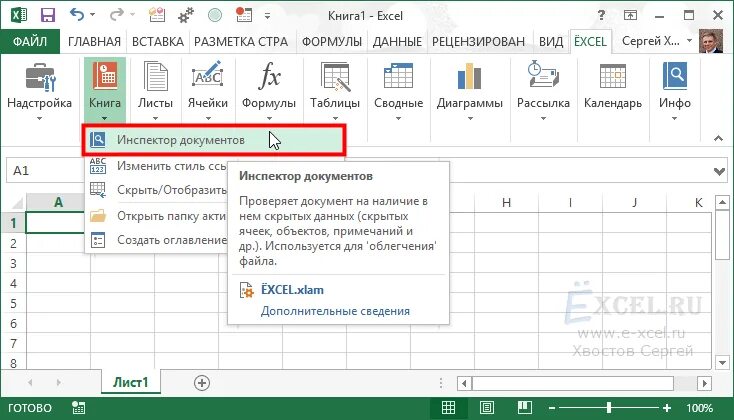
Task: Choose Открыть папку активной книги item
Action: tap(157, 216)
